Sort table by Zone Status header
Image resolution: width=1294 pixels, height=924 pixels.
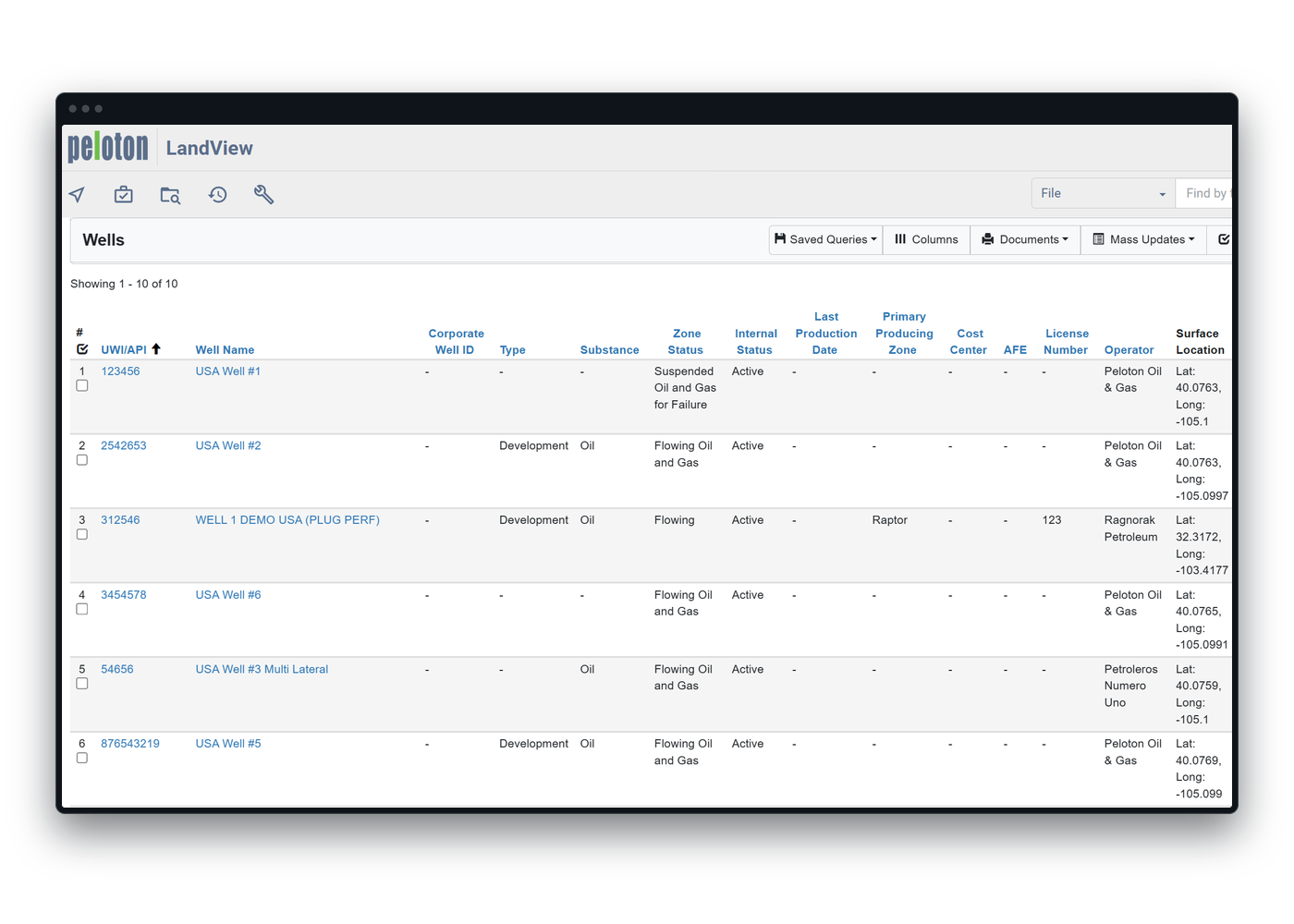[686, 342]
